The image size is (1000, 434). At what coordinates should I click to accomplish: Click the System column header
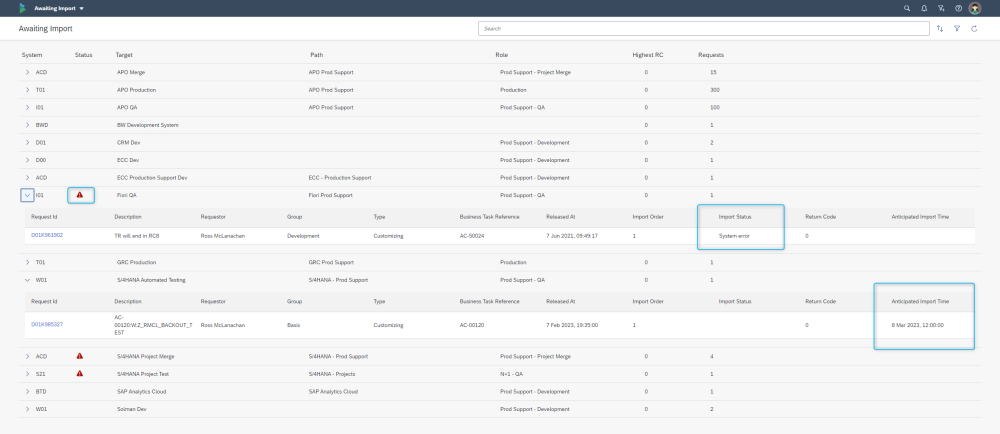click(32, 55)
